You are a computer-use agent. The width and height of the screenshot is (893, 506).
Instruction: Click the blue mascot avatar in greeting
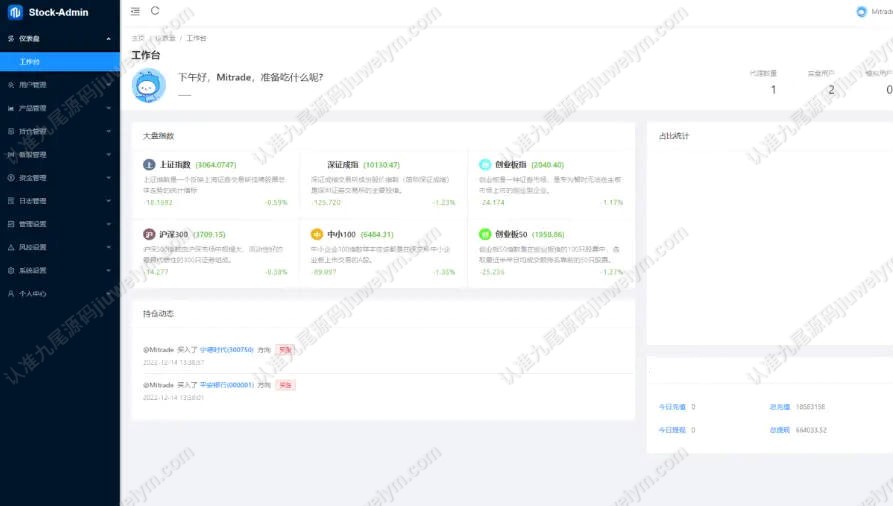point(149,86)
